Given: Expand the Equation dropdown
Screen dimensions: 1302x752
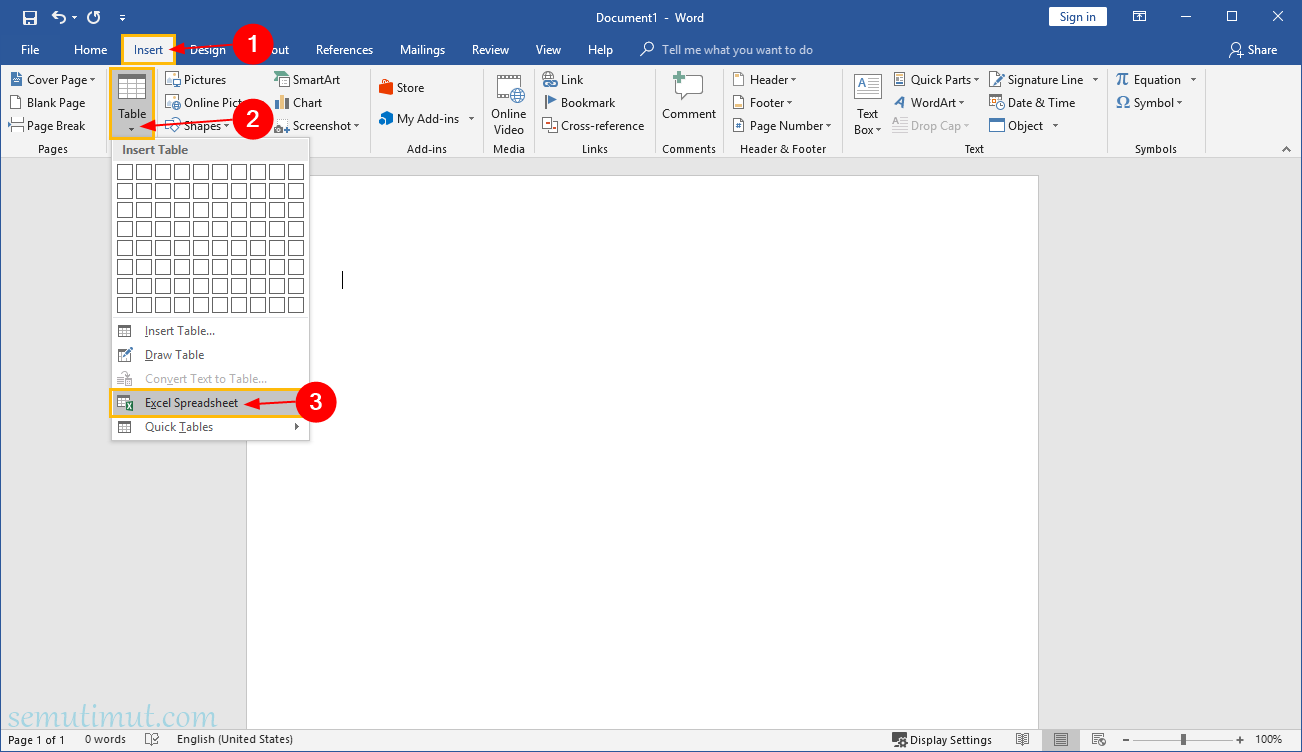Looking at the screenshot, I should point(1193,80).
